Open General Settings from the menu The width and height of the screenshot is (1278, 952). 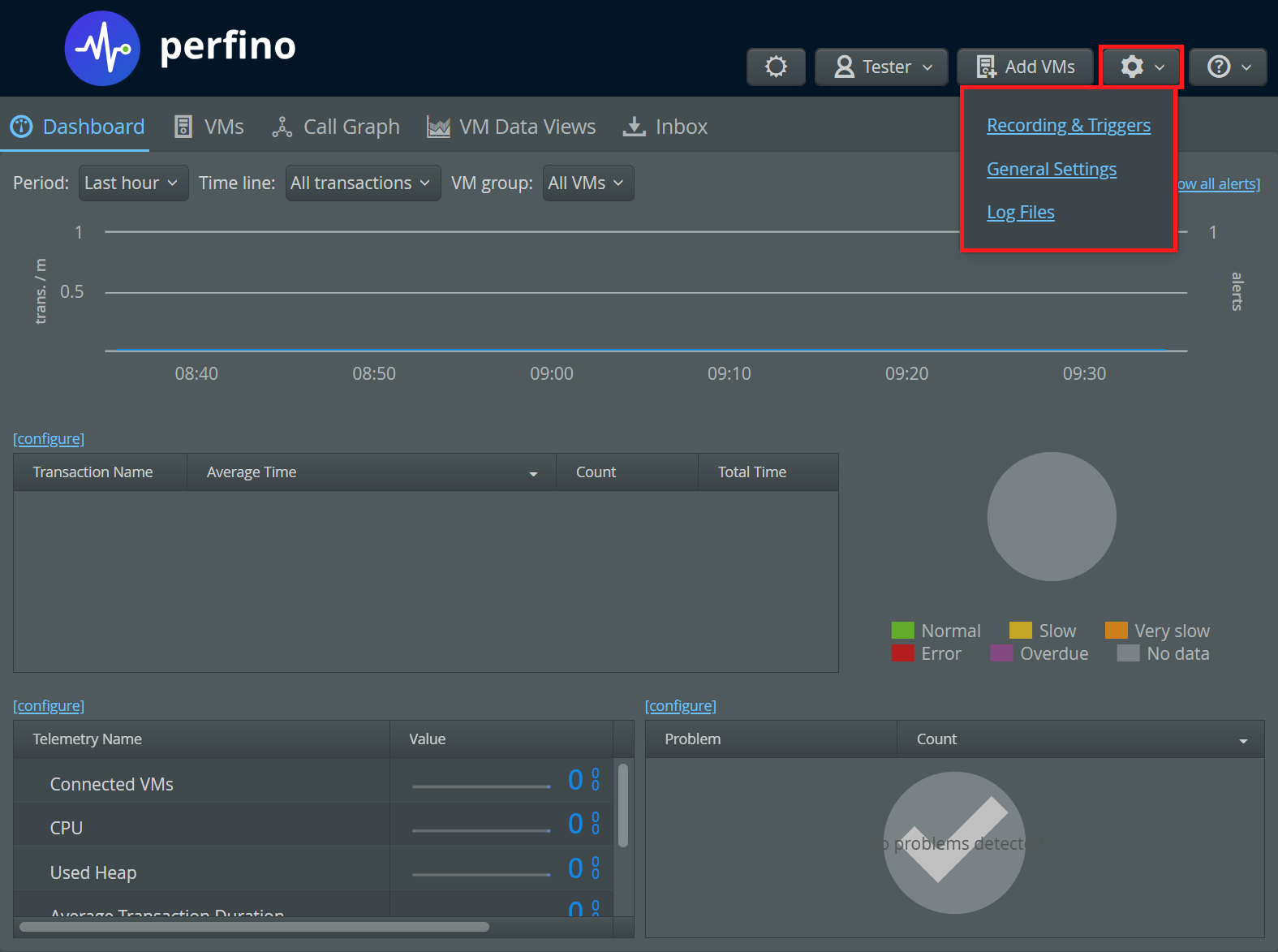tap(1051, 169)
